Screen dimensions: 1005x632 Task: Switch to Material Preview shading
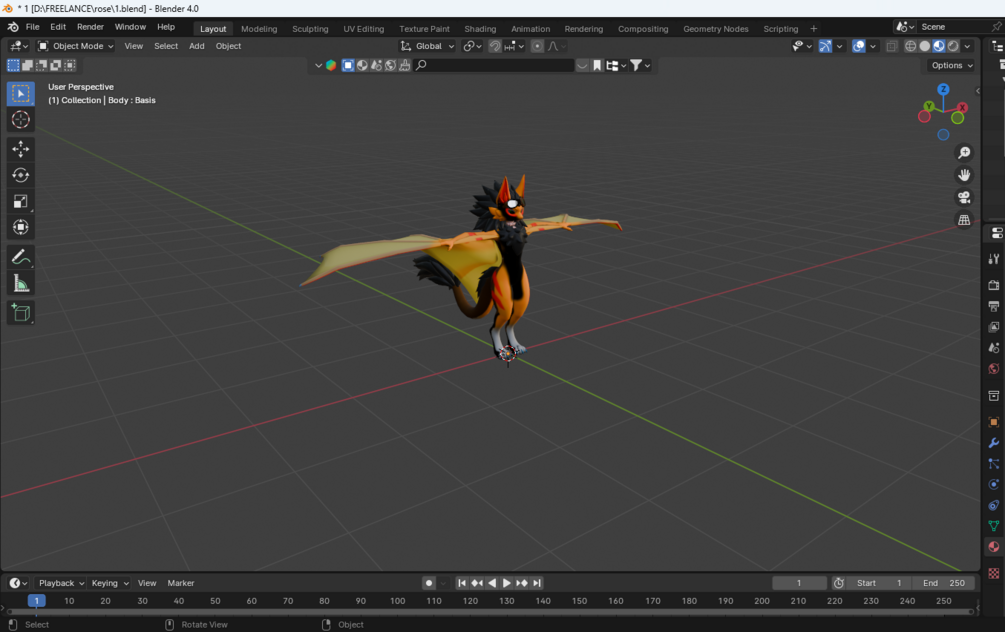pyautogui.click(x=939, y=46)
